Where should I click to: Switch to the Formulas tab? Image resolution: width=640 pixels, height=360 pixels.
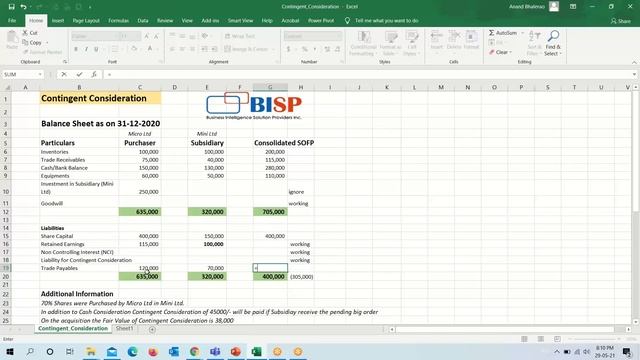(x=118, y=20)
